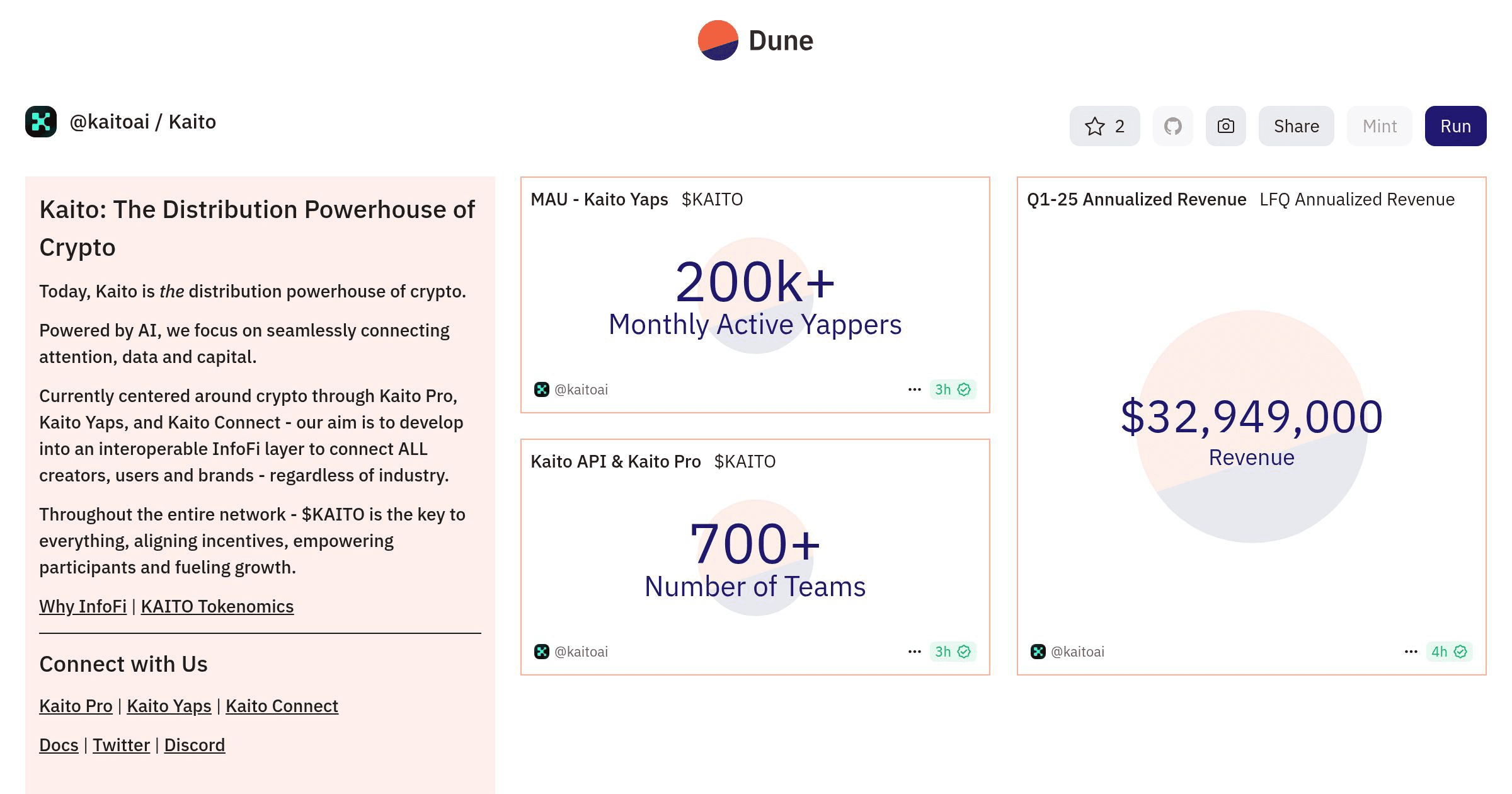Open more options on Annualized Revenue card
Viewport: 1512px width, 794px height.
(1411, 652)
